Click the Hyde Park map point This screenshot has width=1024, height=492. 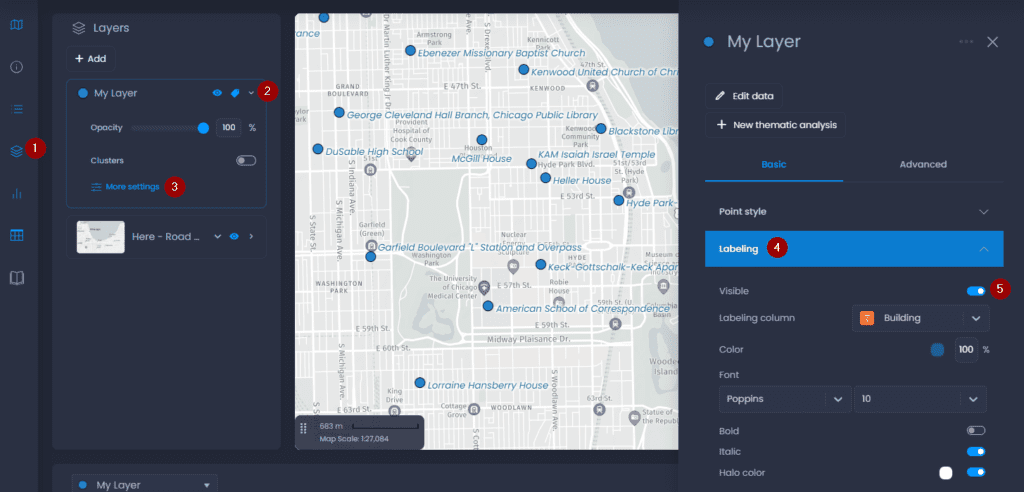[x=618, y=200]
